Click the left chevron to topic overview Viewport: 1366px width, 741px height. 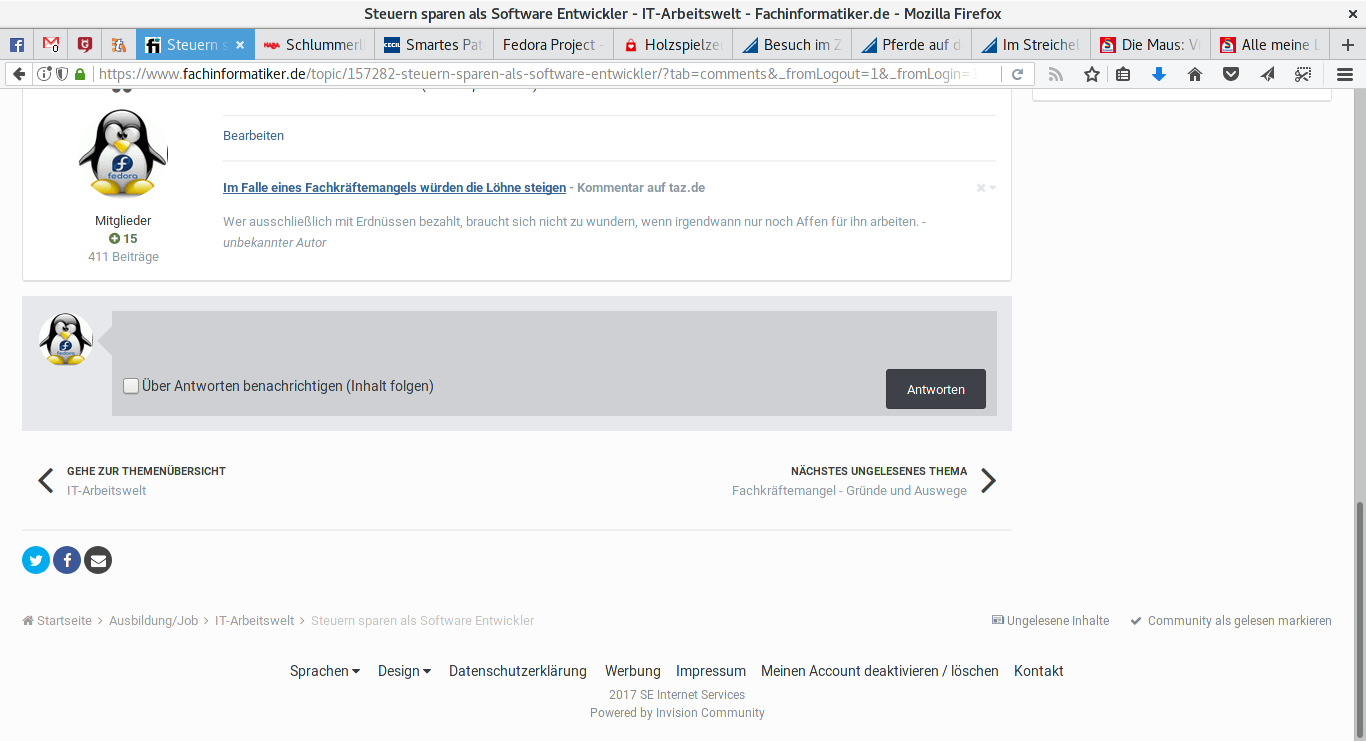click(45, 481)
